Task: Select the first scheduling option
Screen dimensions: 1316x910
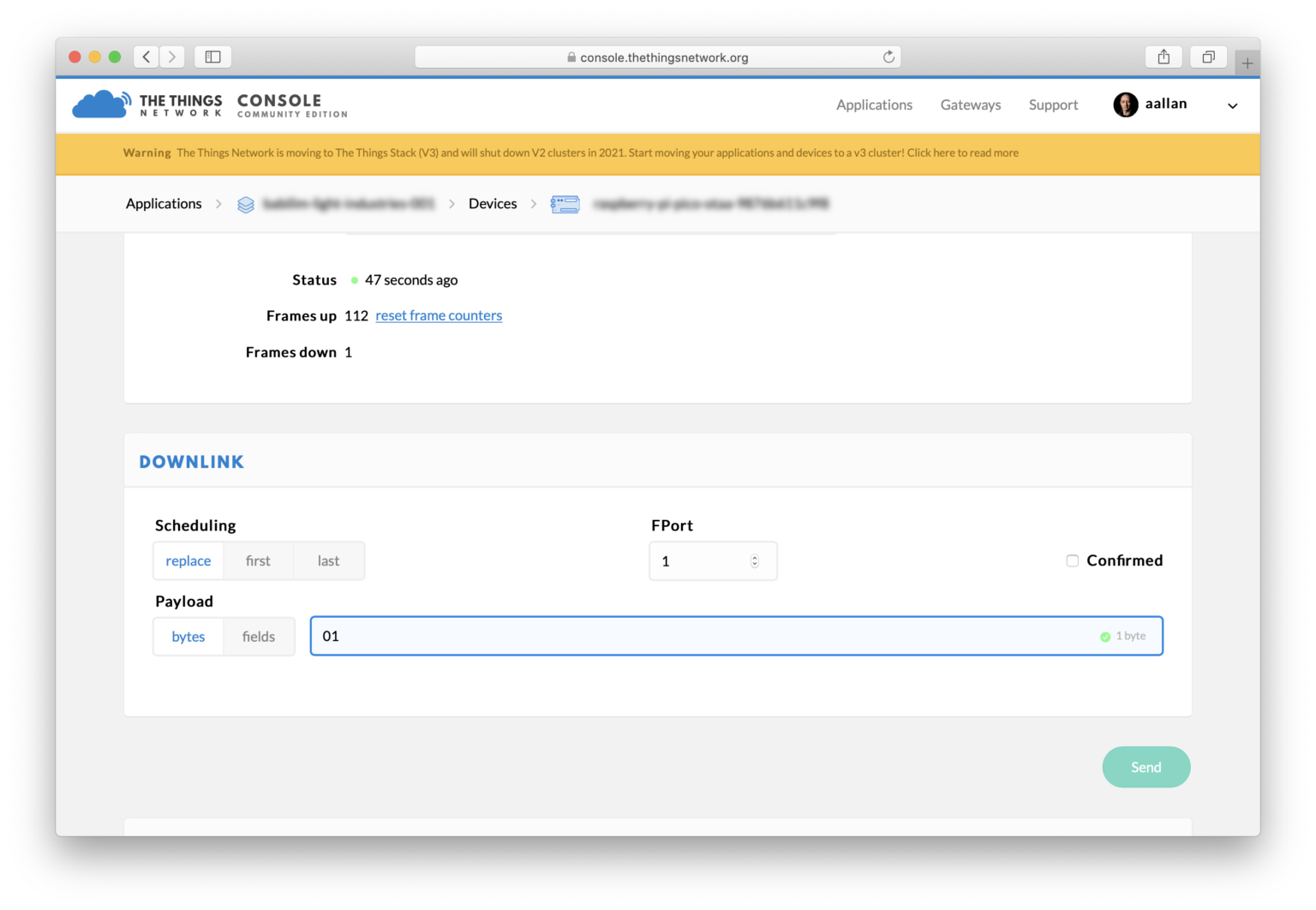Action: click(x=258, y=560)
